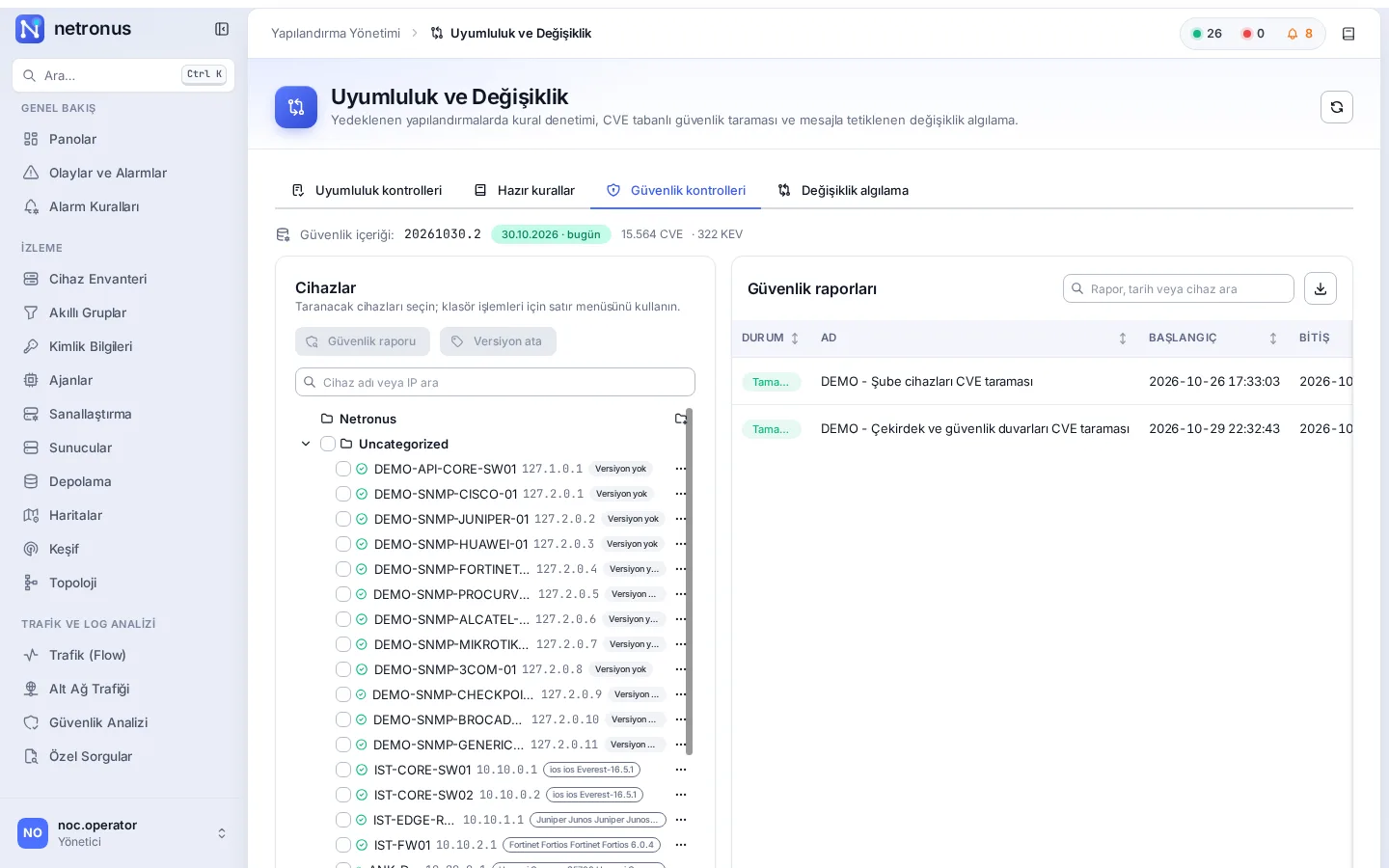
Task: Switch to Hazır kurallar tab
Action: 524,190
